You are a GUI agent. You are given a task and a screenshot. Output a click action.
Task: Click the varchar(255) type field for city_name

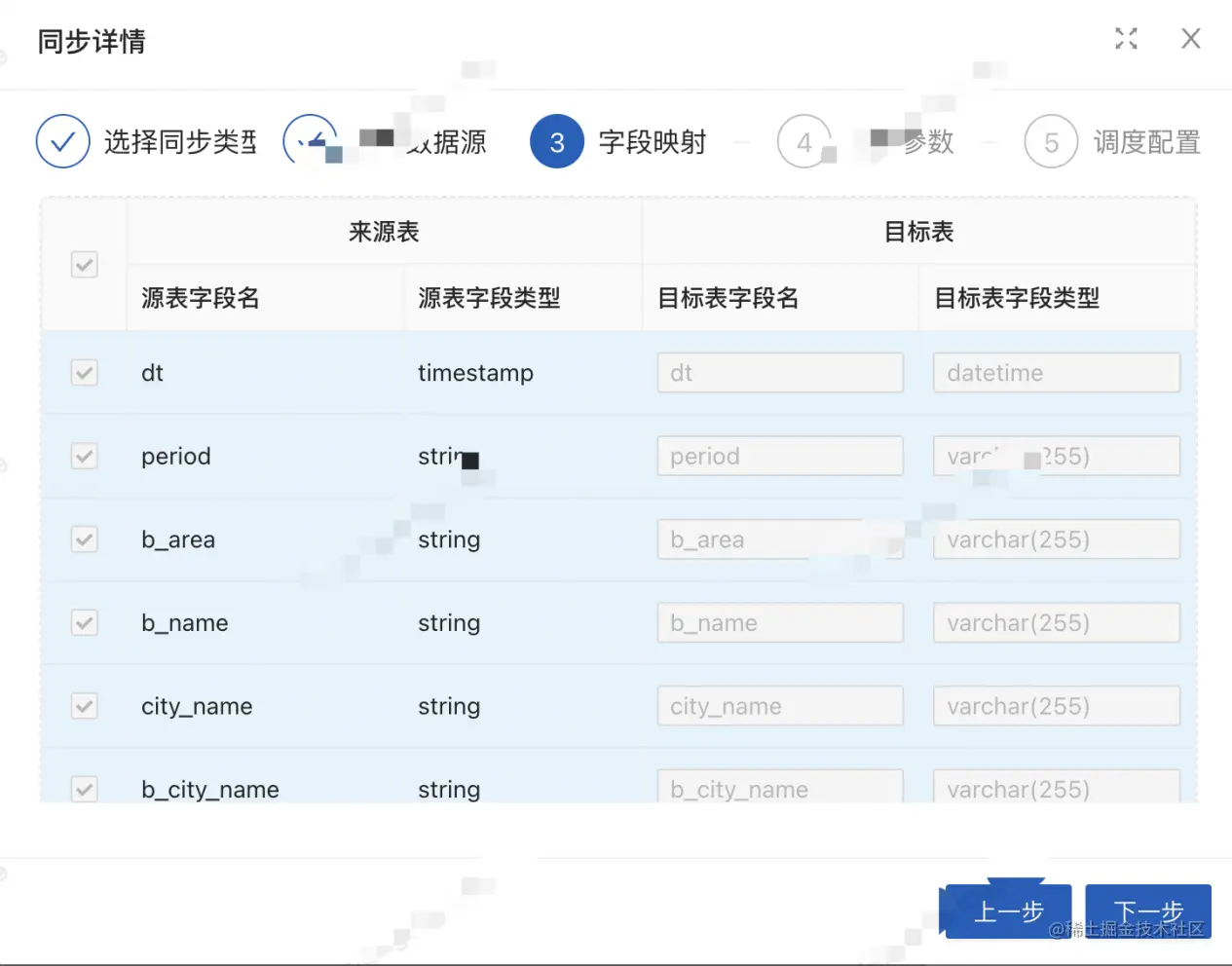(x=1057, y=706)
